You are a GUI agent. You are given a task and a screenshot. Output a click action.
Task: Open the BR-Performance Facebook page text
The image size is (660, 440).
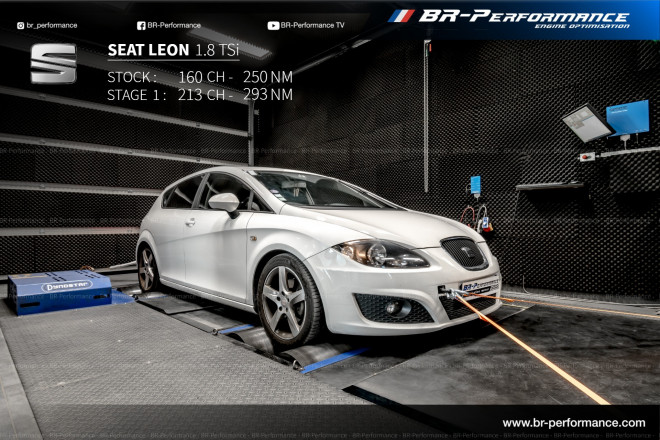[173, 25]
